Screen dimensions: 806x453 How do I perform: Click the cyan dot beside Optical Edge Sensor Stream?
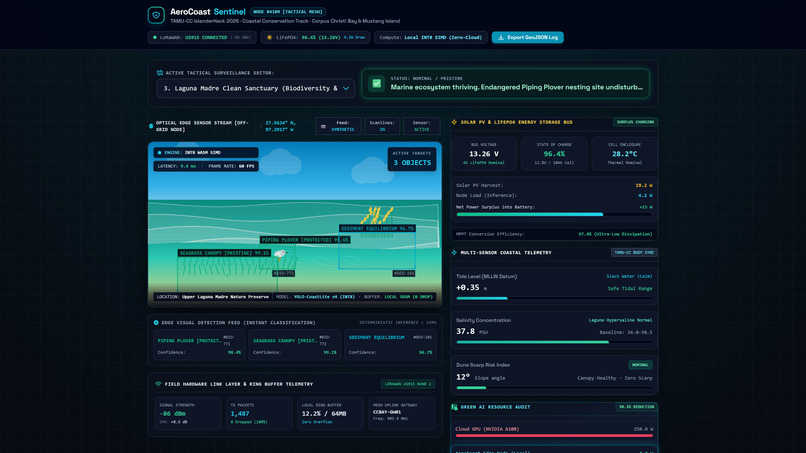click(x=151, y=126)
